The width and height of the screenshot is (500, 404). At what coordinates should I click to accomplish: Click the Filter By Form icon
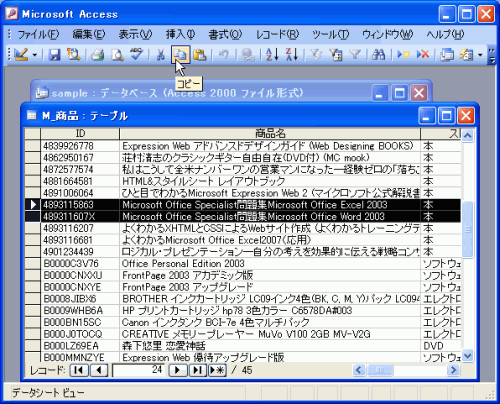[x=336, y=54]
